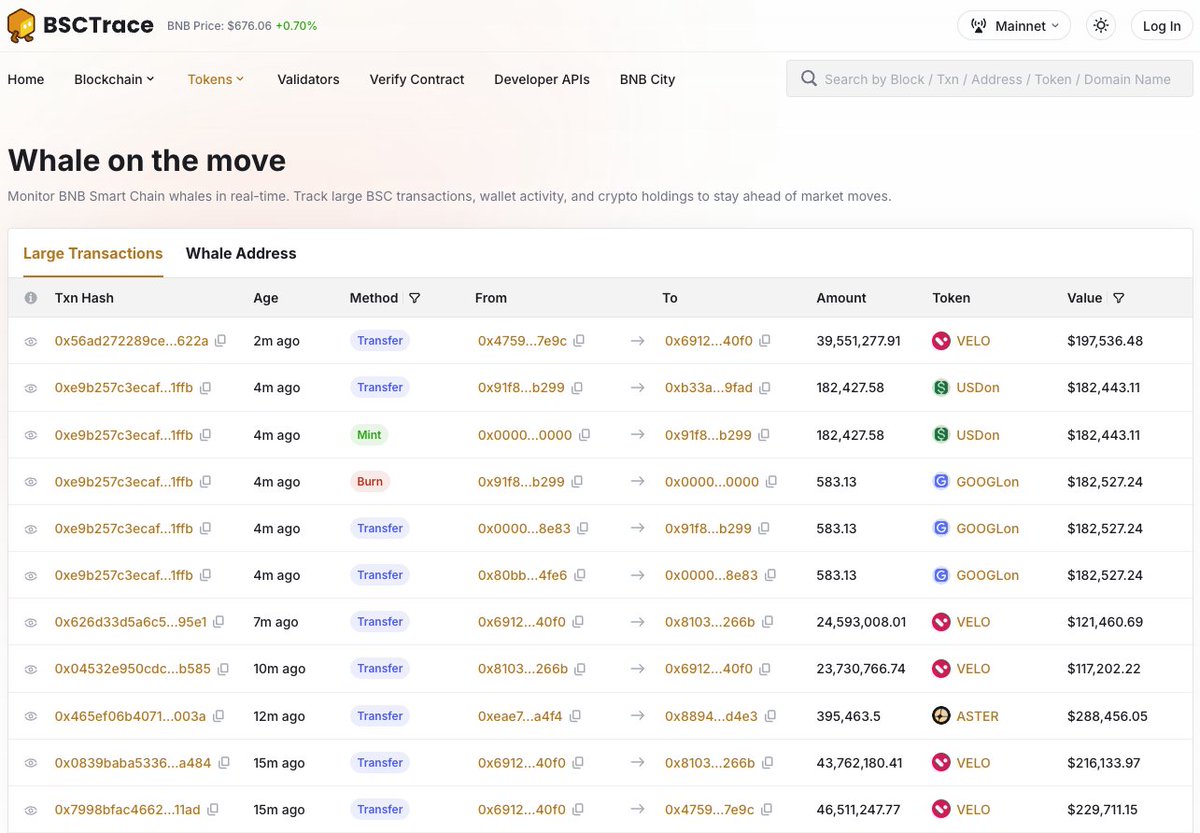Open the Value column filter

tap(1118, 298)
